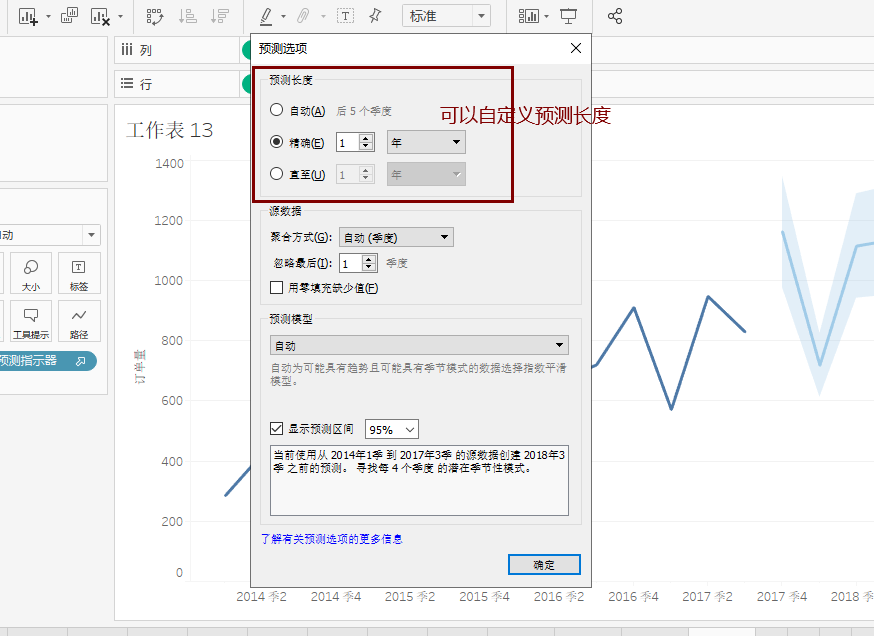Click the Show Mark Labels T icon
The height and width of the screenshot is (636, 874).
346,16
